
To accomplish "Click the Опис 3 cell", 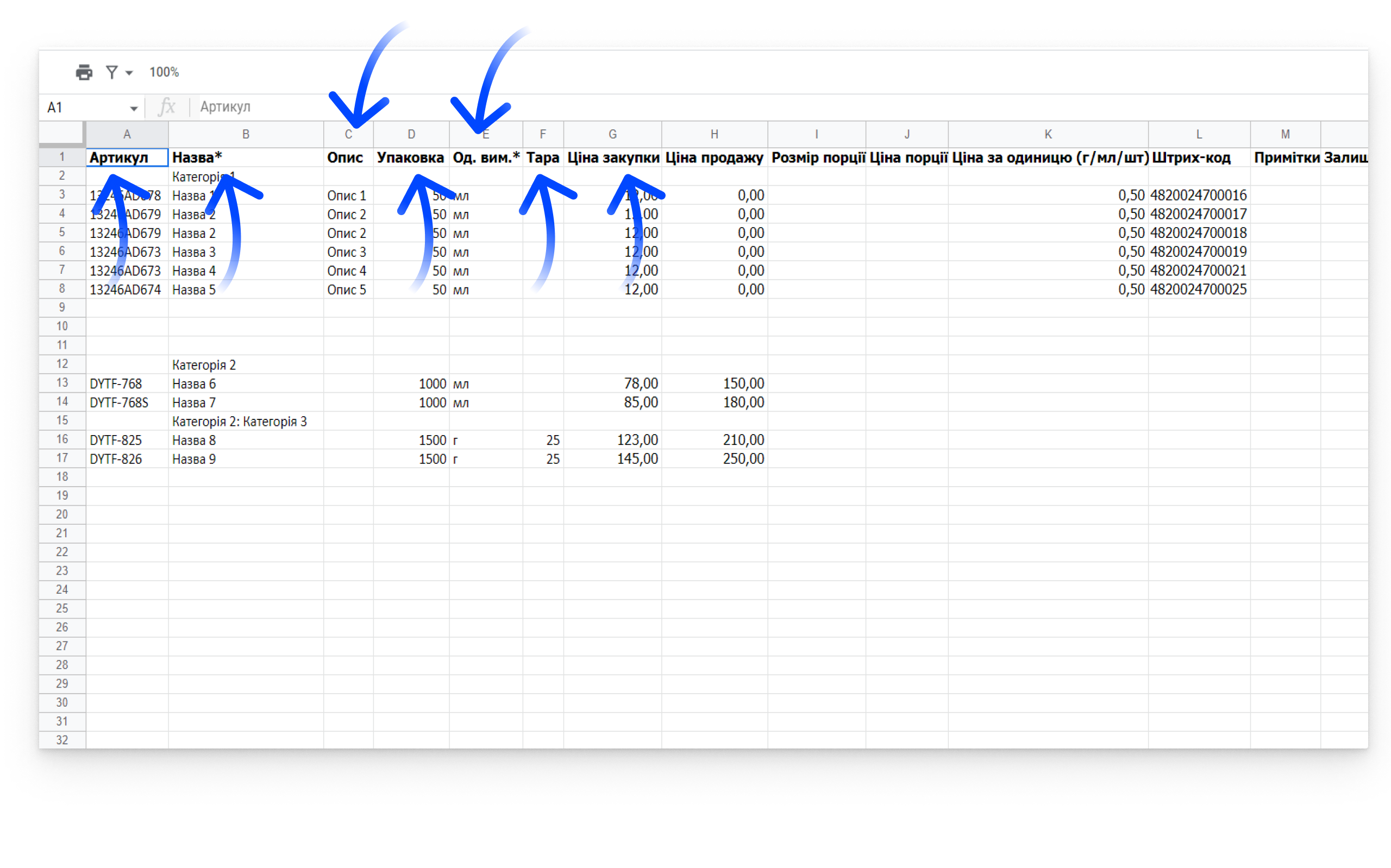I will (x=348, y=251).
